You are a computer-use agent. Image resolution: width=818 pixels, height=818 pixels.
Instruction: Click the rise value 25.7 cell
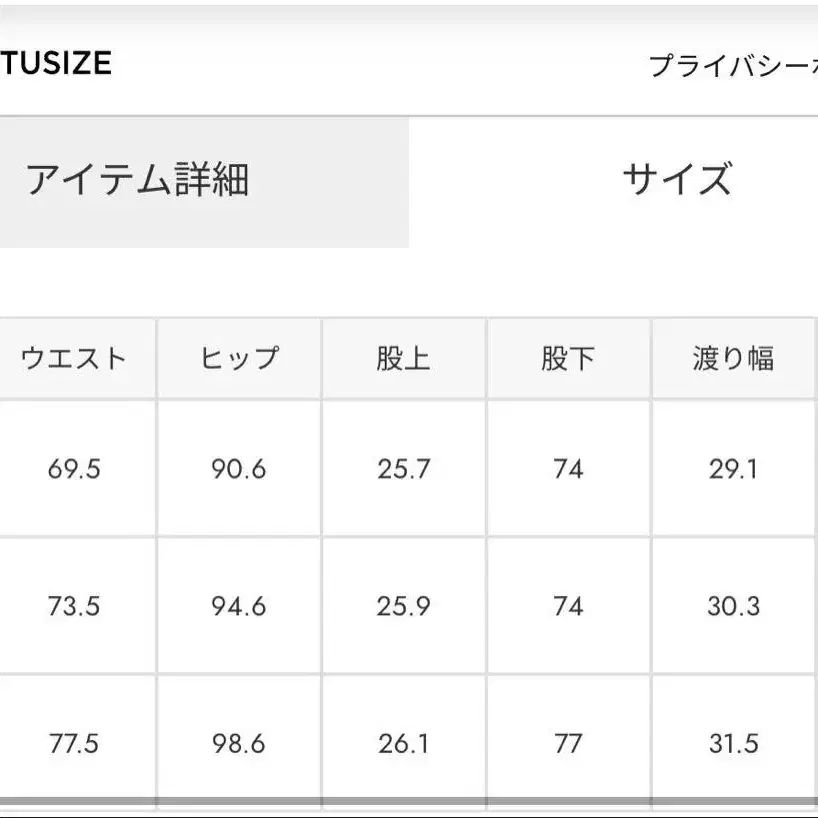coord(403,469)
